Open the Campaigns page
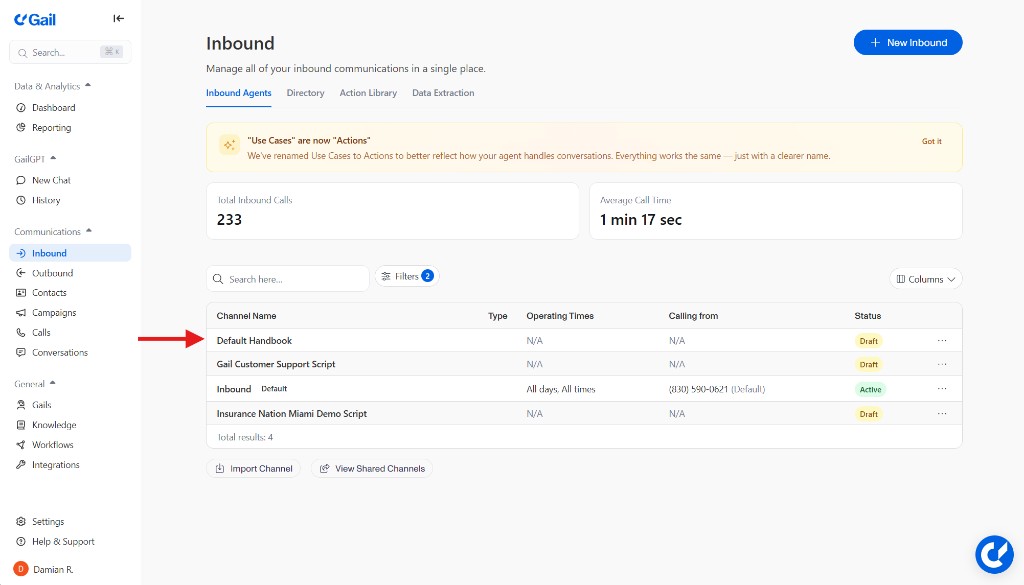The image size is (1024, 585). click(x=54, y=312)
